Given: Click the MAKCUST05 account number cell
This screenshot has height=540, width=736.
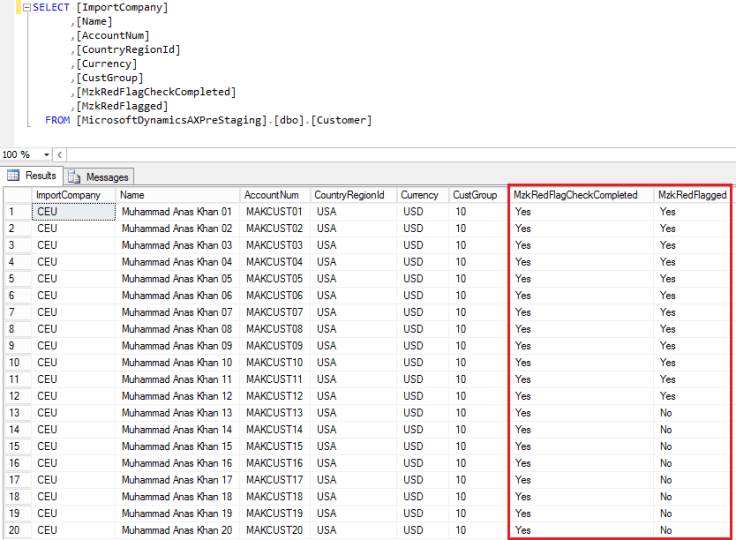Looking at the screenshot, I should tap(273, 279).
